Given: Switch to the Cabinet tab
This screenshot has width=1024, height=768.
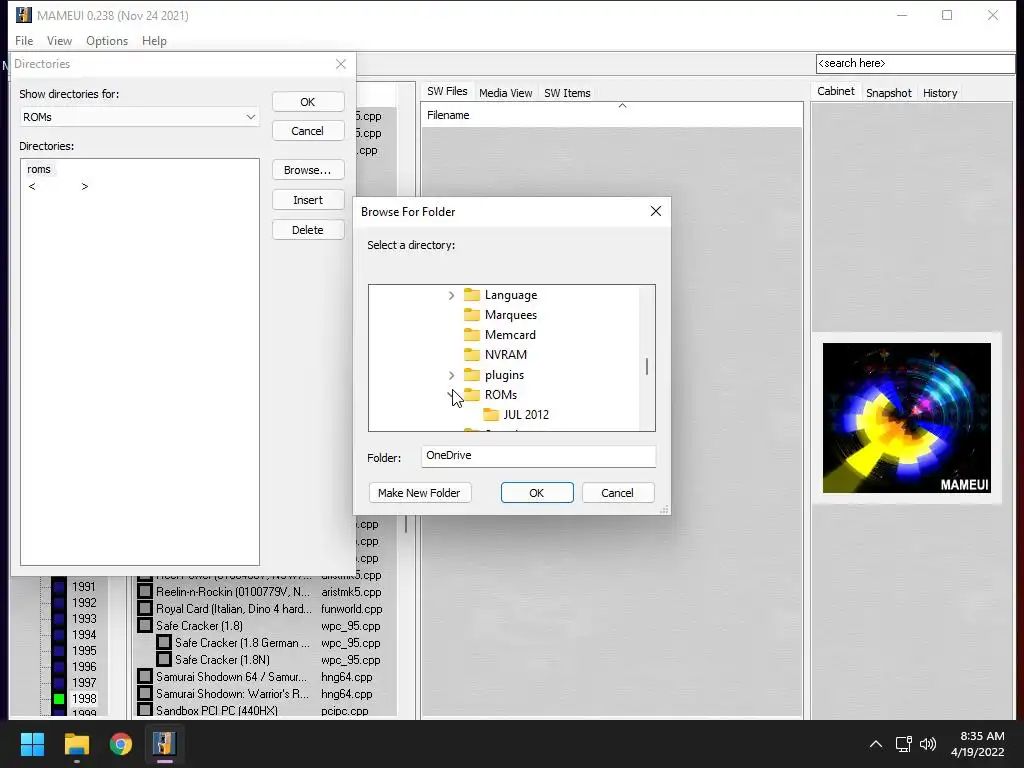Looking at the screenshot, I should click(x=836, y=91).
